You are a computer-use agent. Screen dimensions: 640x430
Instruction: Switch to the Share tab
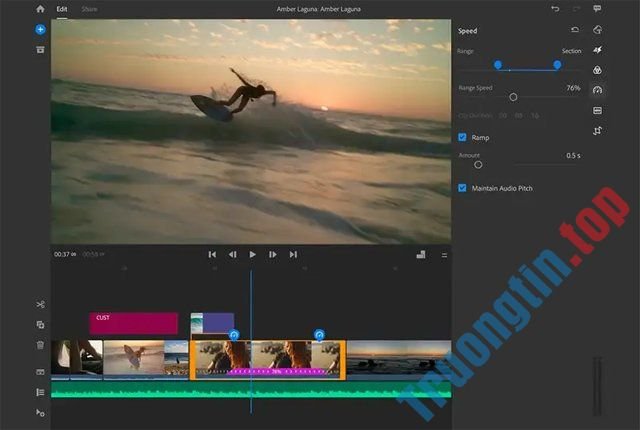tap(89, 9)
